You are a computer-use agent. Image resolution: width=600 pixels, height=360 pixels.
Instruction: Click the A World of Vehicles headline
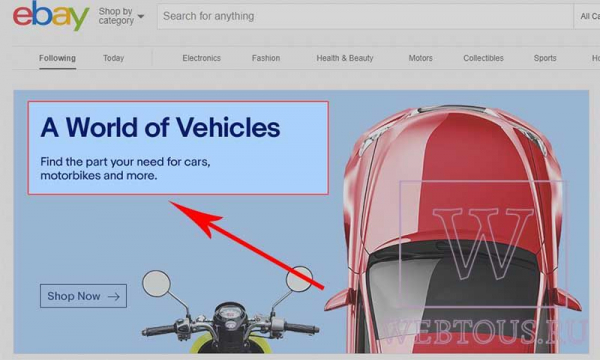(x=160, y=127)
